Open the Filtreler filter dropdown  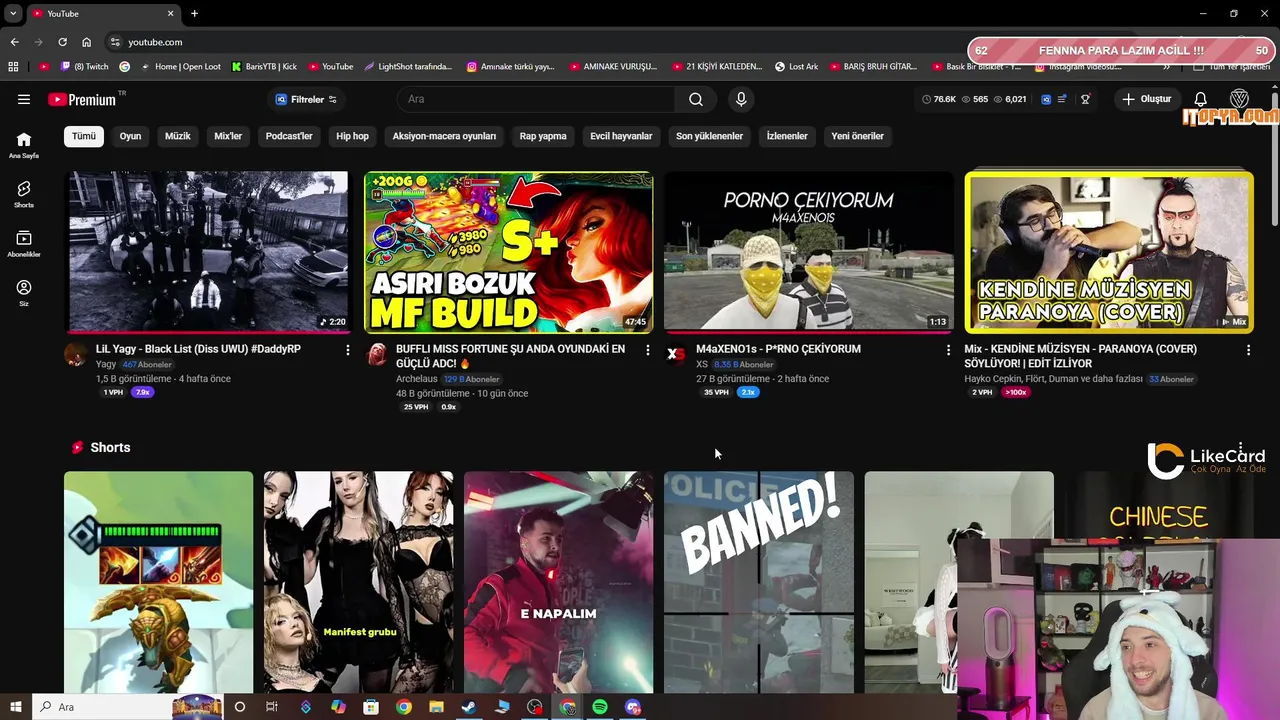306,99
